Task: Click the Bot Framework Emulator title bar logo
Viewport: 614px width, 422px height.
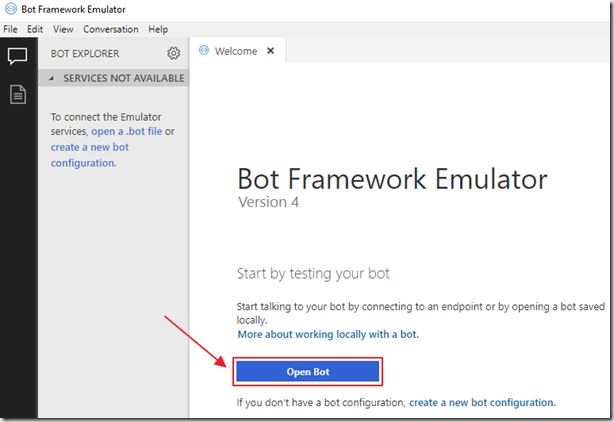Action: coord(11,9)
